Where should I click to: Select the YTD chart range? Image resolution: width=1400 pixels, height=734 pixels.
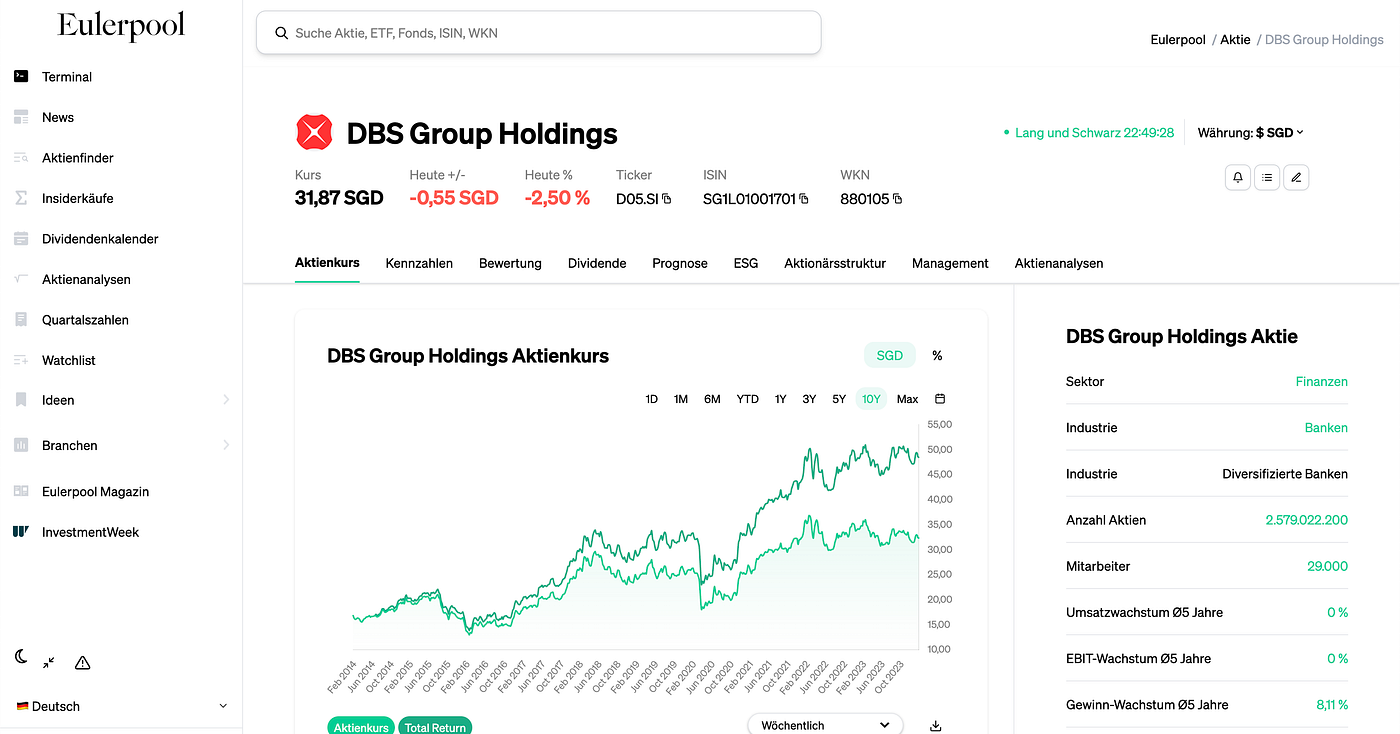coord(748,399)
